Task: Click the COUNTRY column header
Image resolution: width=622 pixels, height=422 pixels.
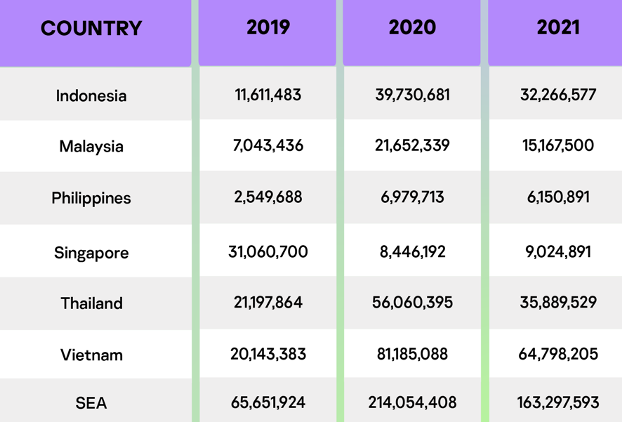Action: point(92,28)
